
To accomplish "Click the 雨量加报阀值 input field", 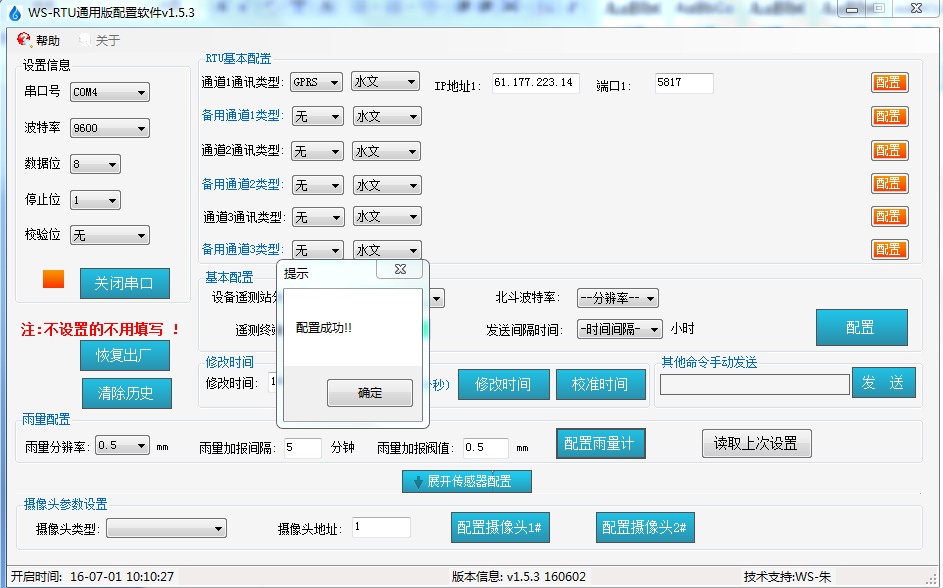I will (x=485, y=448).
